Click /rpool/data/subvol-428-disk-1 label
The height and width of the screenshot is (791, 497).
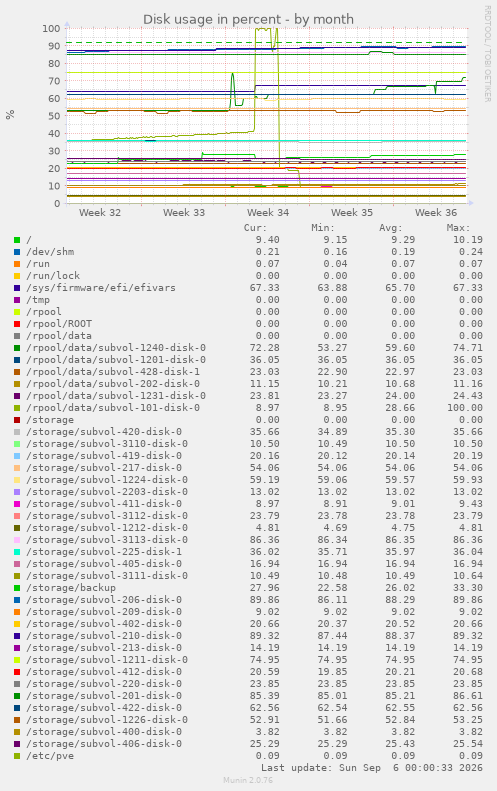(x=113, y=372)
